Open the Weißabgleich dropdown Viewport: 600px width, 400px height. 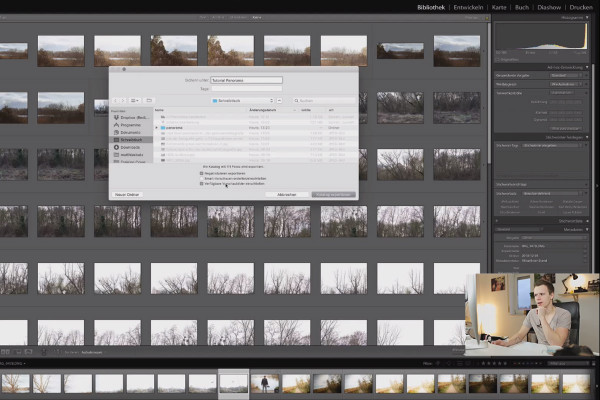(566, 84)
